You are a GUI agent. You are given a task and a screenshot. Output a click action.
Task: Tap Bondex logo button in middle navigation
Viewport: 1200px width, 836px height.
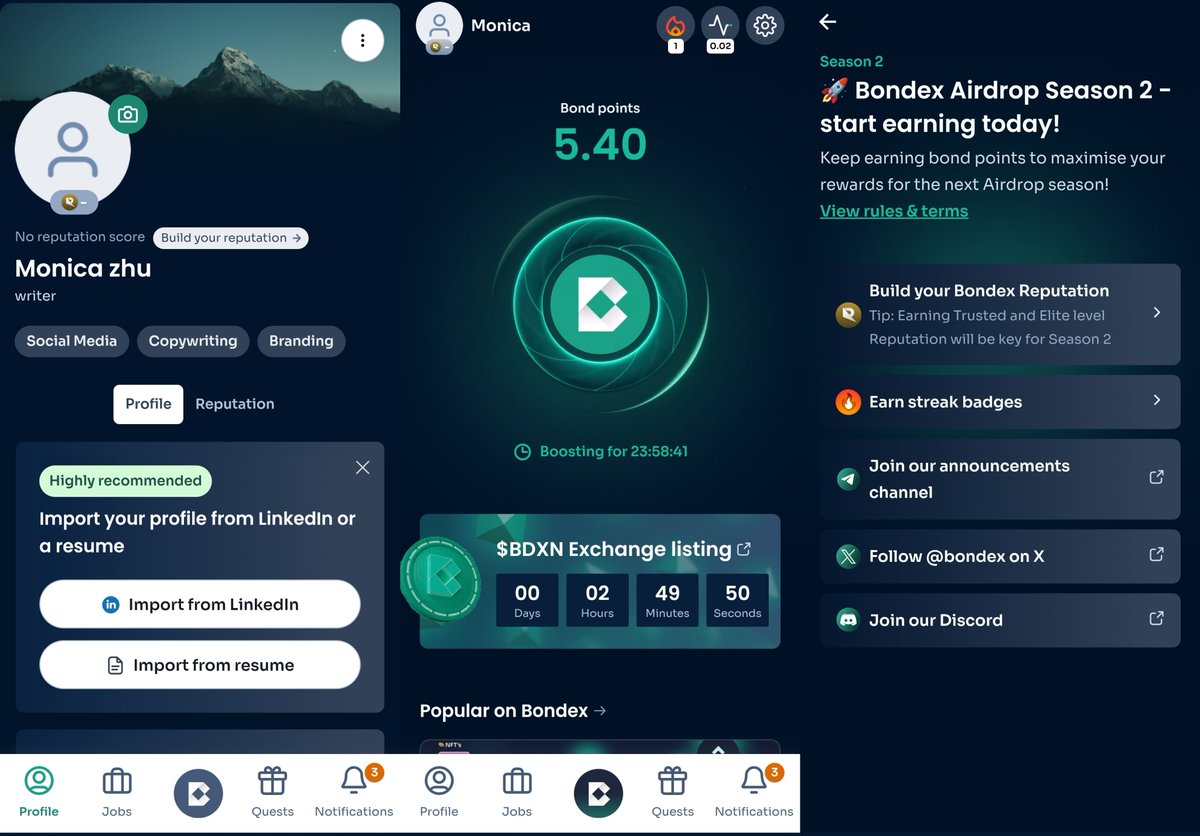point(598,794)
